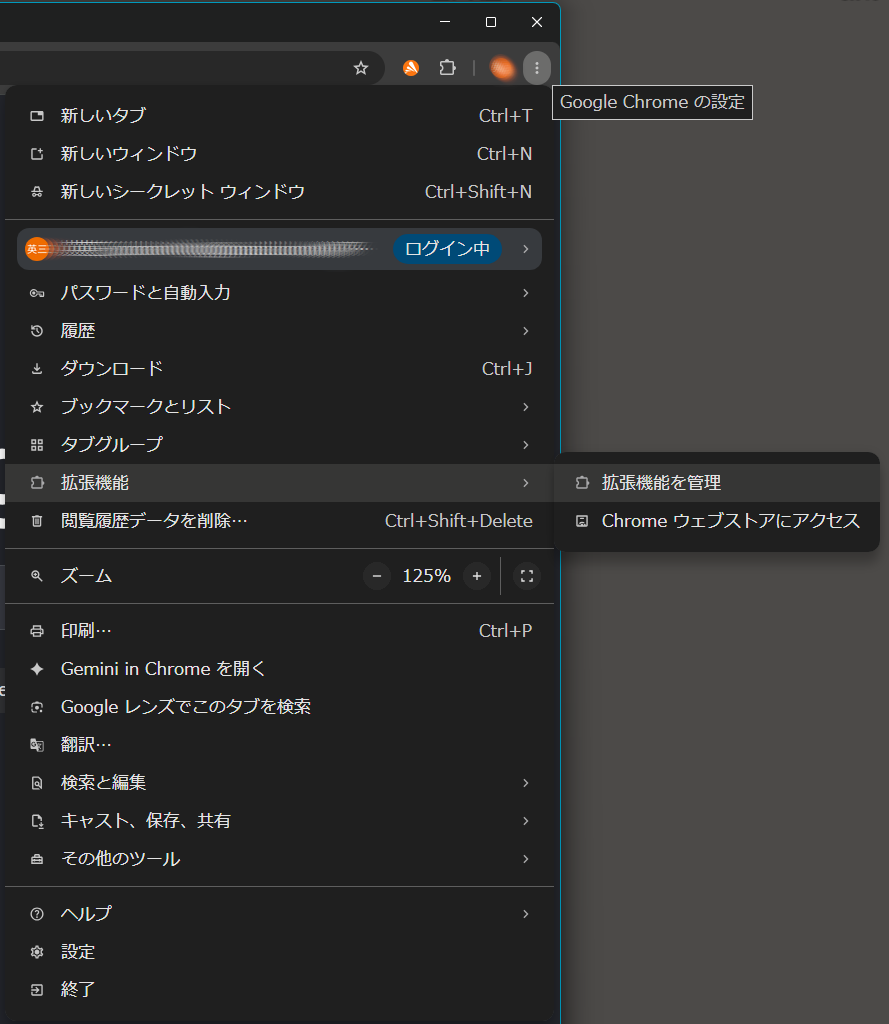Click the download icon beside ダウンロード
Viewport: 889px width, 1024px height.
tap(37, 369)
